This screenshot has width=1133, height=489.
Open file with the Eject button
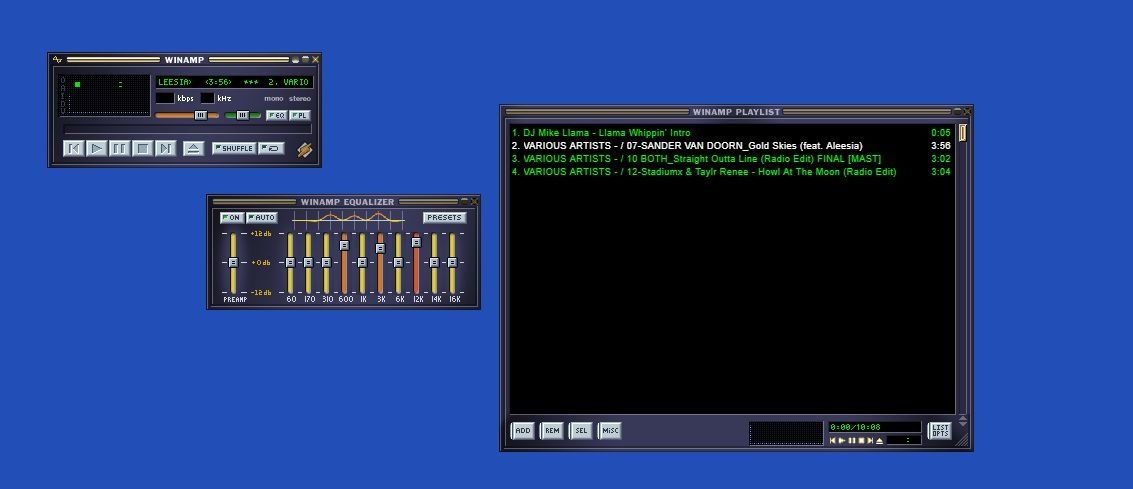[x=193, y=148]
